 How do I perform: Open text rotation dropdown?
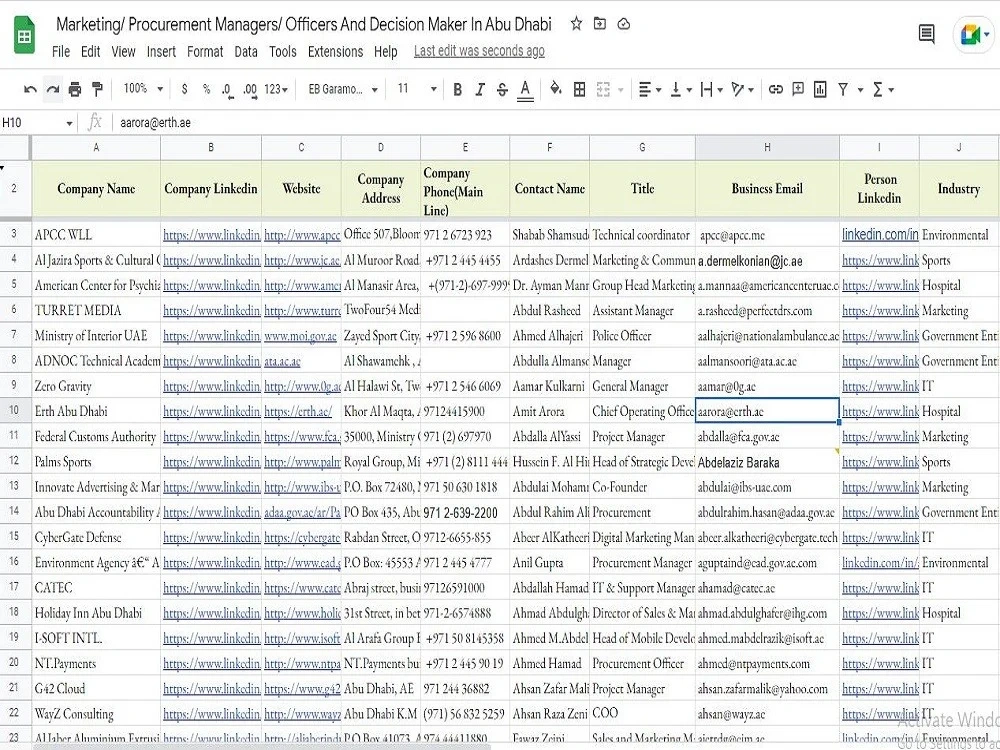tap(743, 89)
